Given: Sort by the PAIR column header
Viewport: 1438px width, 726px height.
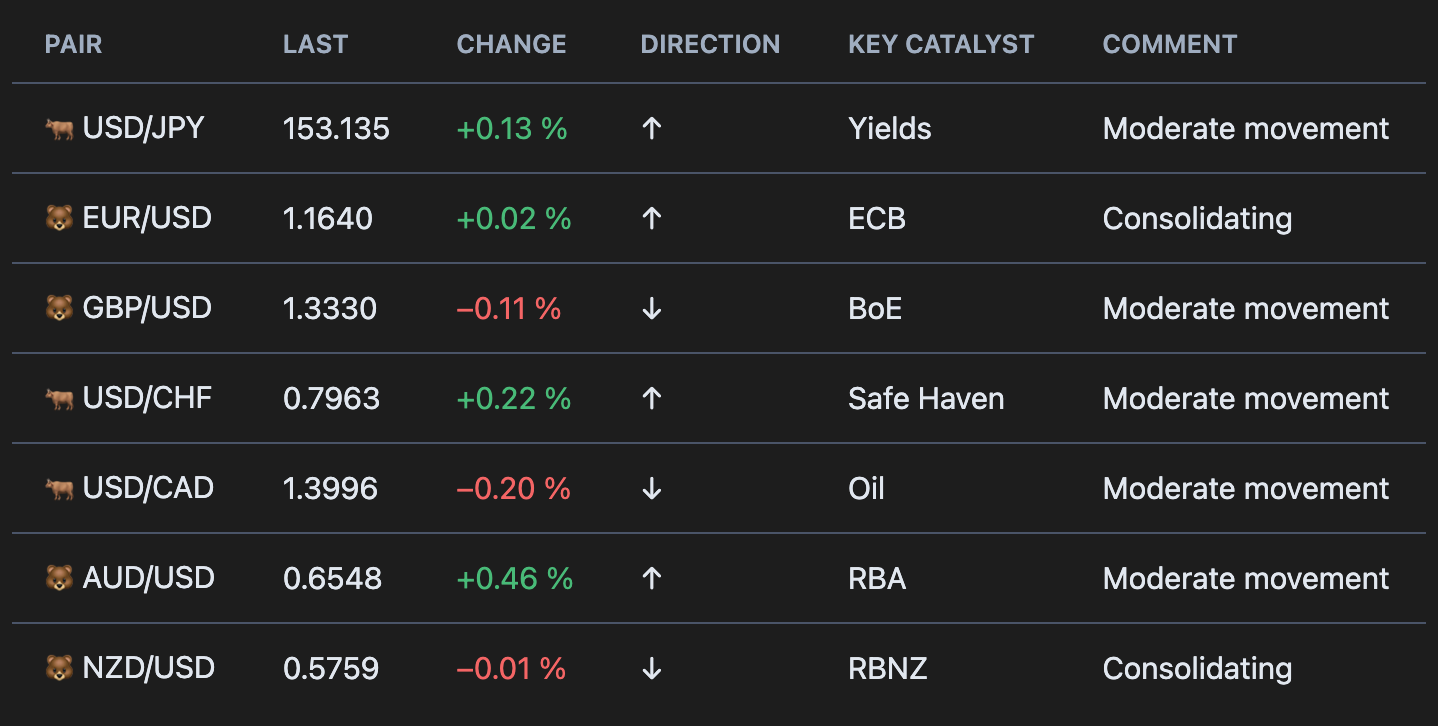Looking at the screenshot, I should (x=74, y=45).
